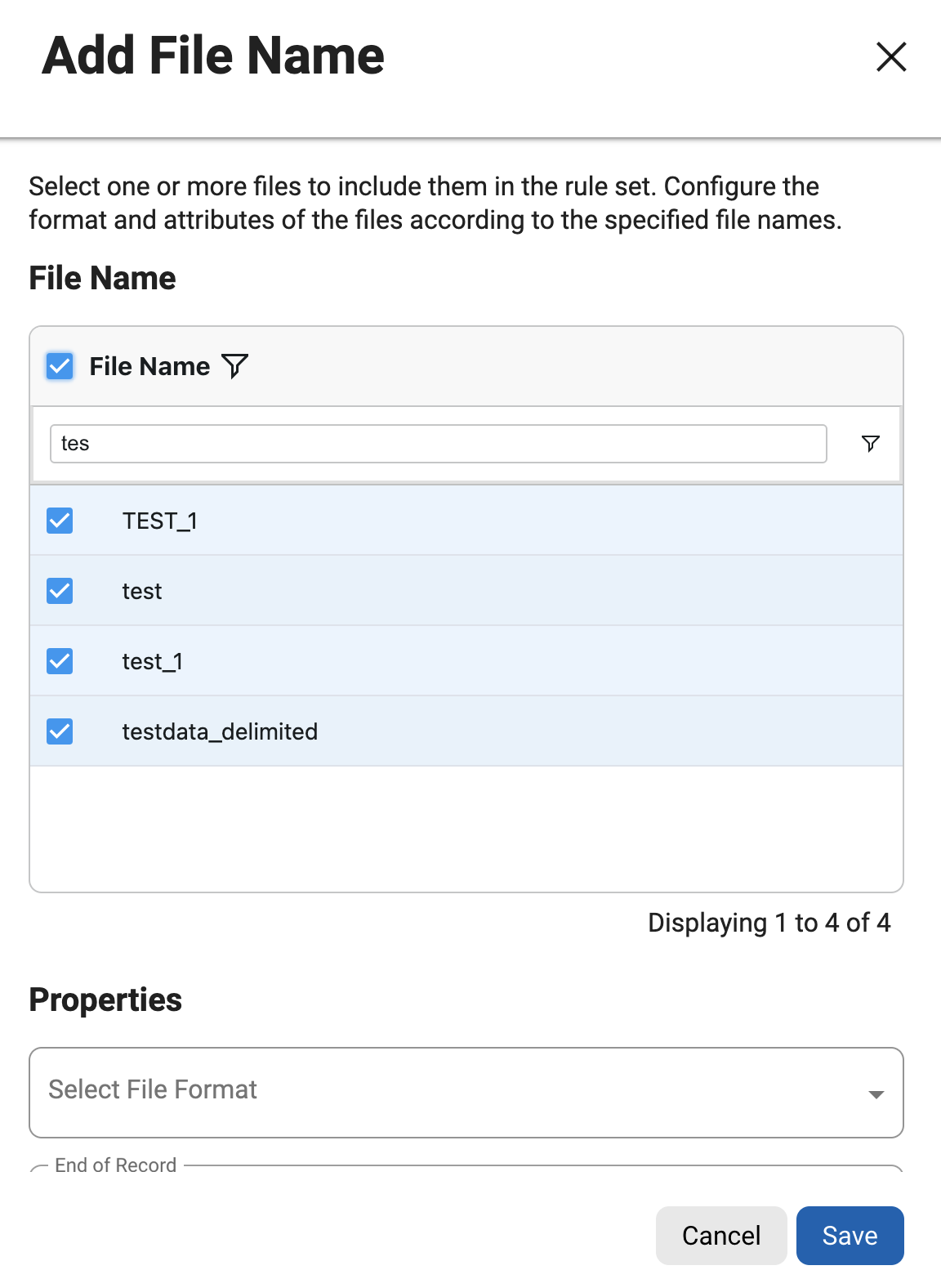The image size is (941, 1288).
Task: Toggle the select-all File Name checkbox
Action: 60,366
